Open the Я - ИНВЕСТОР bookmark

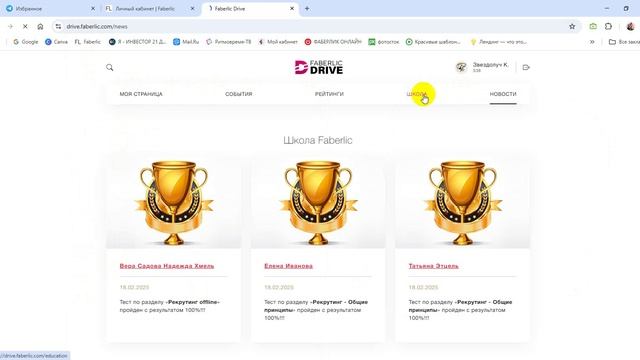pyautogui.click(x=138, y=42)
